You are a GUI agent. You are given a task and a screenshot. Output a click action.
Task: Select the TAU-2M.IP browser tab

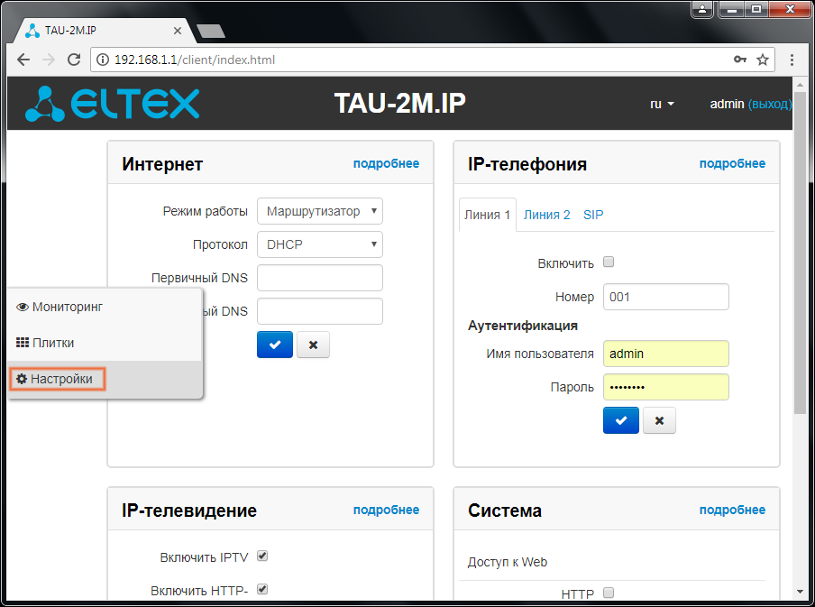(x=104, y=31)
